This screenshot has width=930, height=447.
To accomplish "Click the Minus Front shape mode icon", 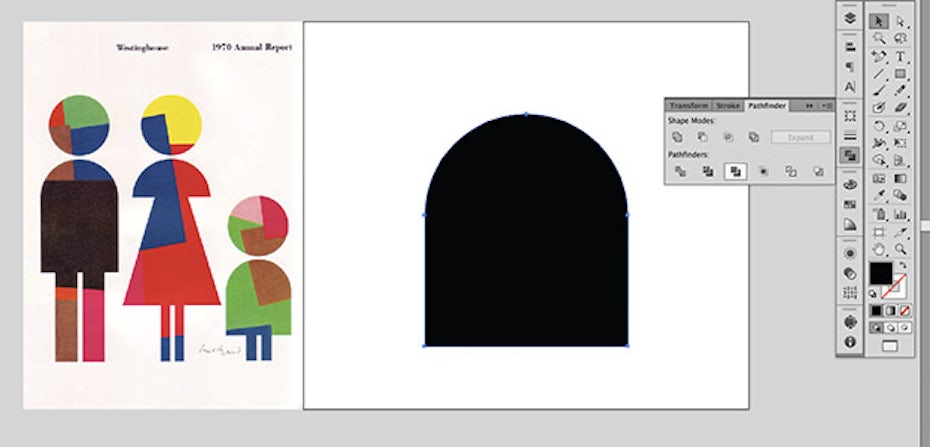I will 703,137.
